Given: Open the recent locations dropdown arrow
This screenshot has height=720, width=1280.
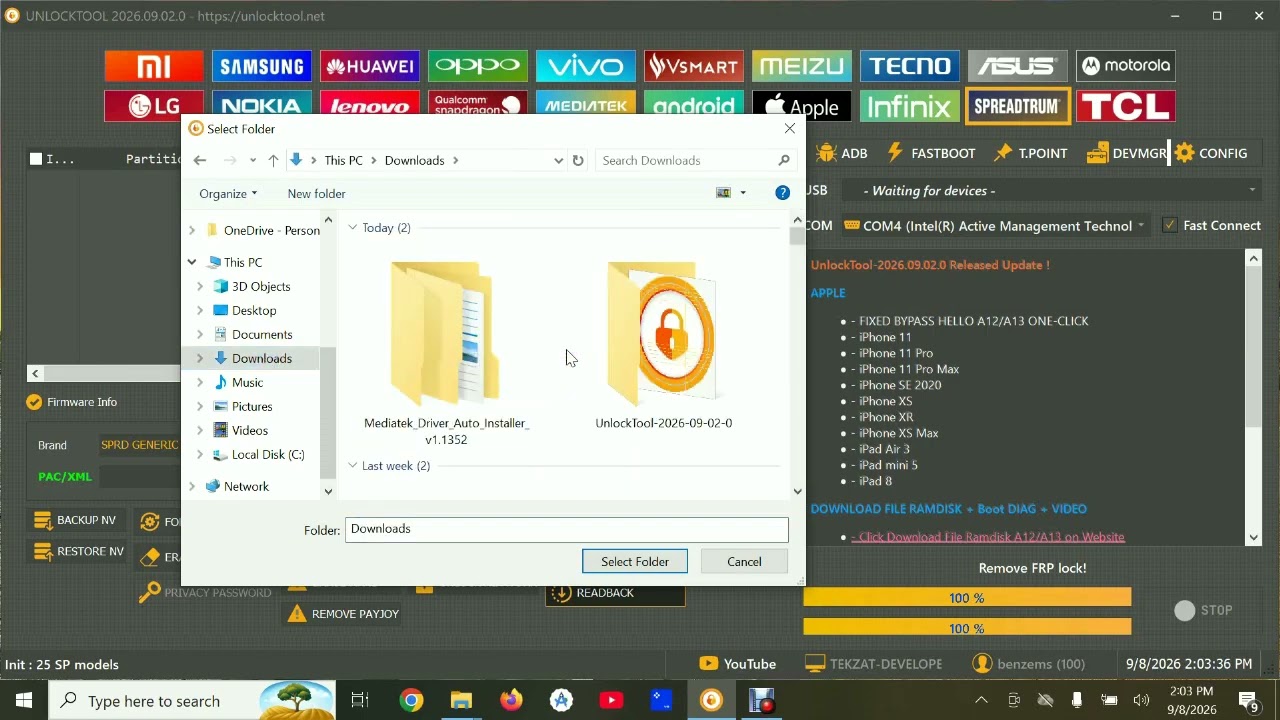Looking at the screenshot, I should pyautogui.click(x=253, y=160).
